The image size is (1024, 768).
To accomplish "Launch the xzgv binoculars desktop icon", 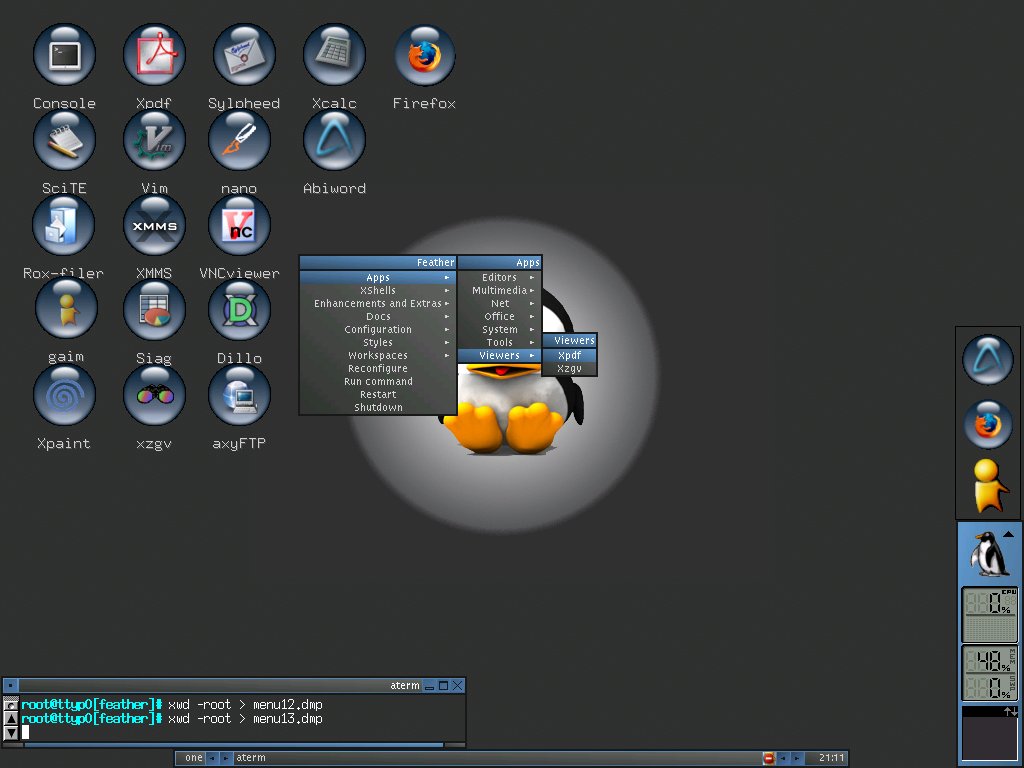I will click(154, 395).
